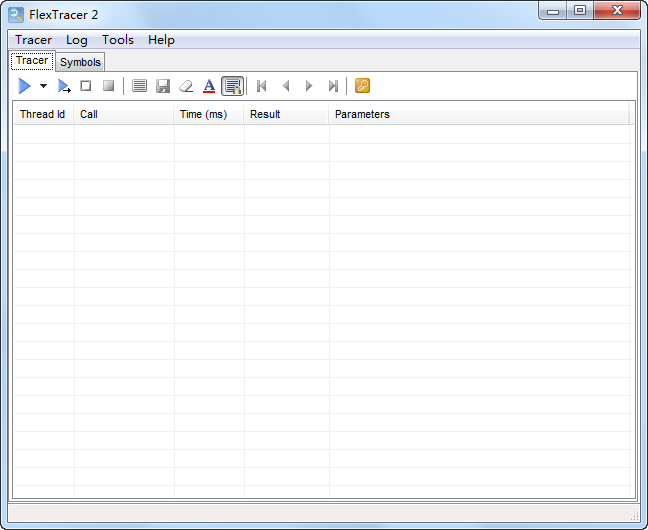Open the Tools menu
The image size is (648, 530).
tap(118, 40)
